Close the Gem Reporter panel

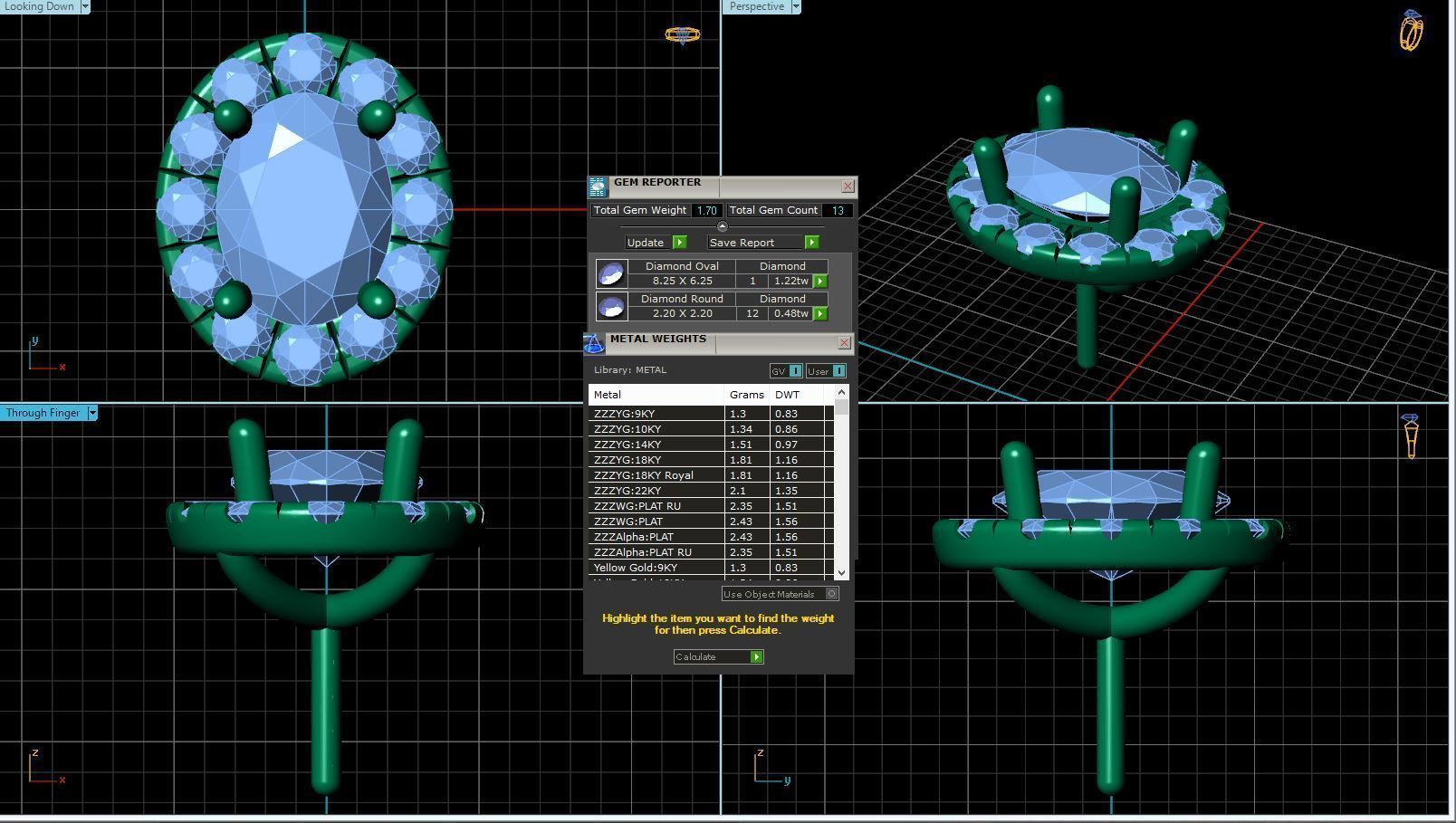point(848,187)
